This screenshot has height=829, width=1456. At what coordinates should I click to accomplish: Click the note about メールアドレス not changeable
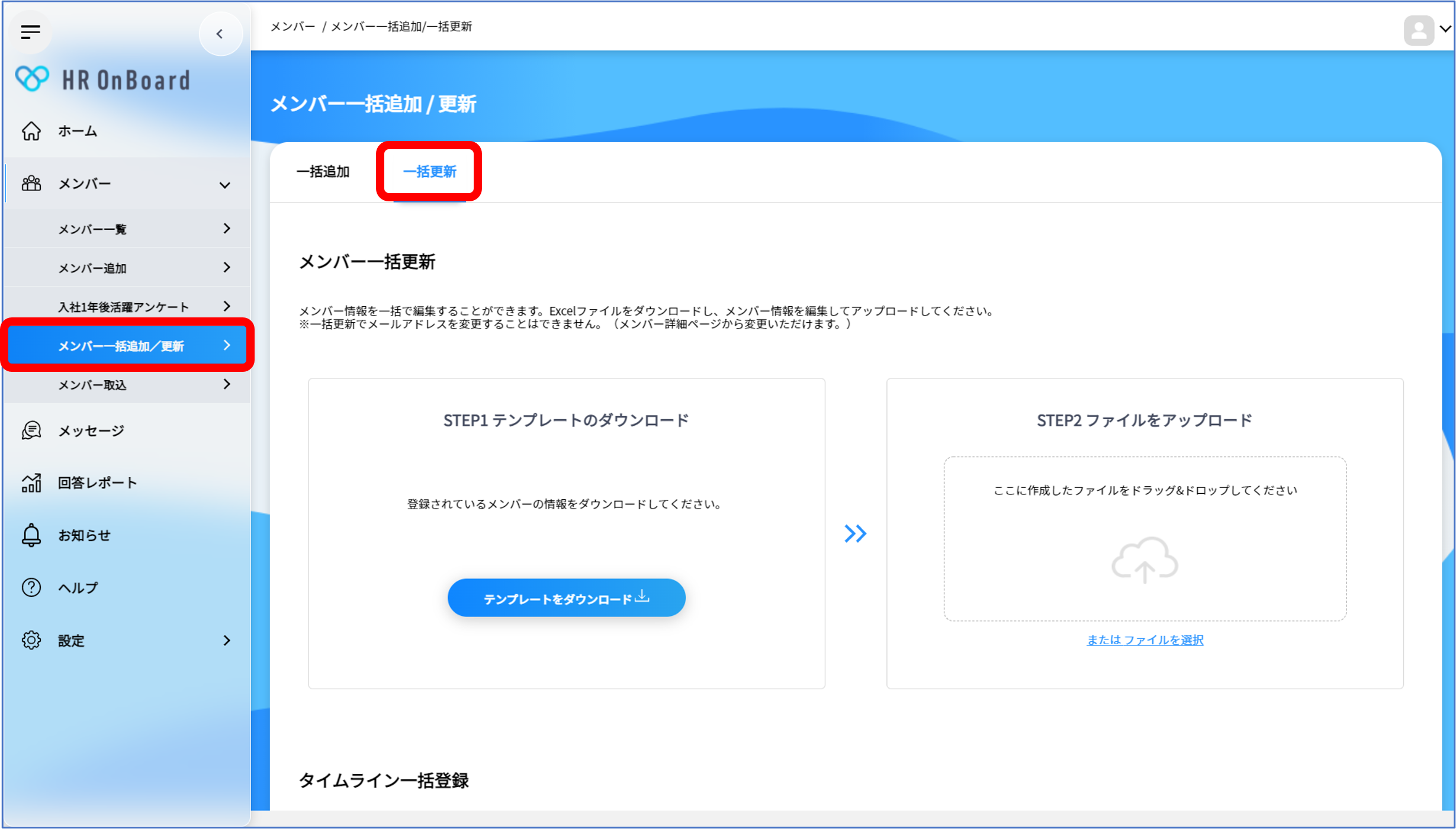coord(575,324)
